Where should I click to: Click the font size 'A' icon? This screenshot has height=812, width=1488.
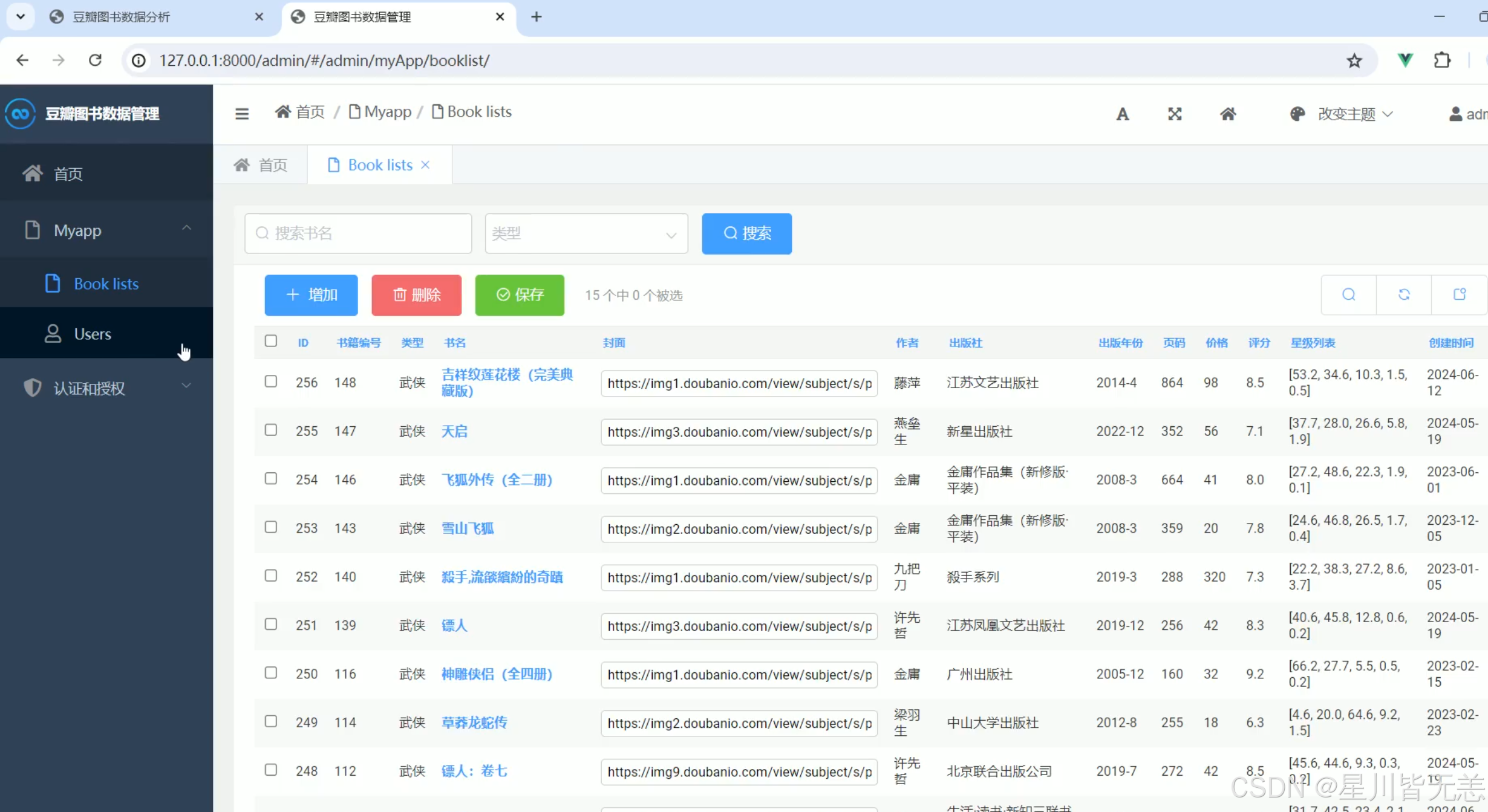(1123, 114)
